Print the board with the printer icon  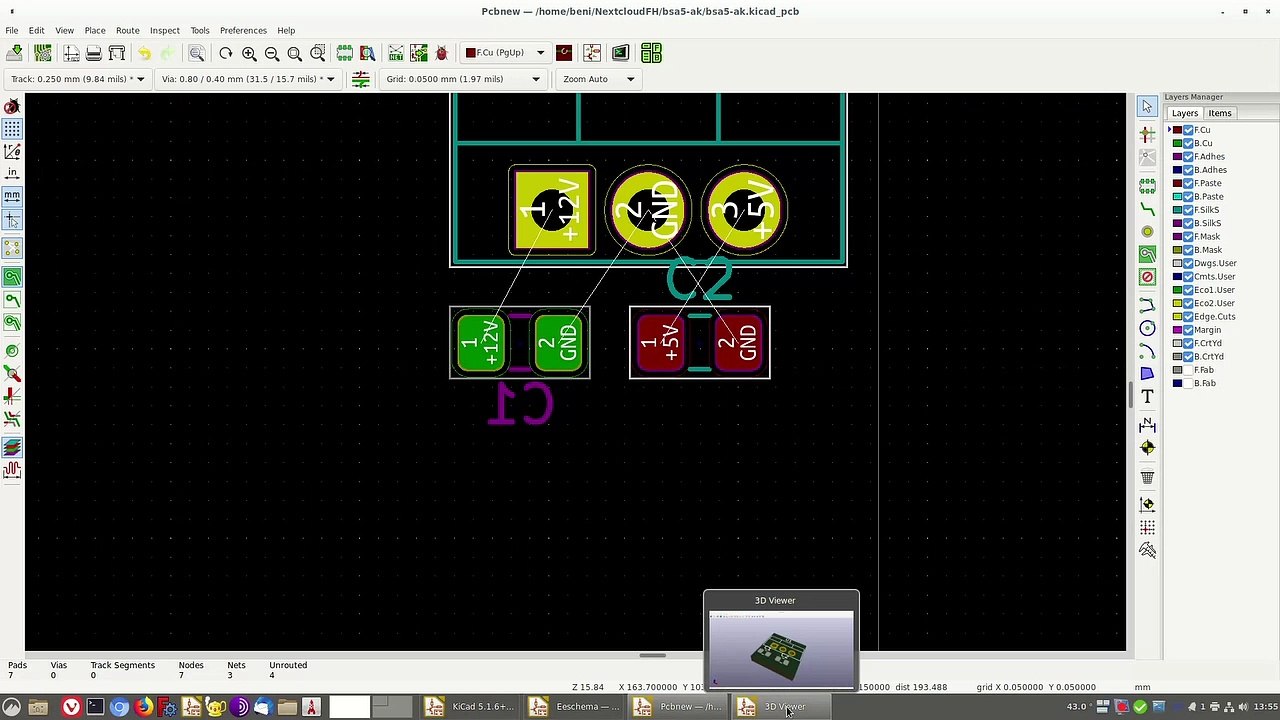[93, 53]
